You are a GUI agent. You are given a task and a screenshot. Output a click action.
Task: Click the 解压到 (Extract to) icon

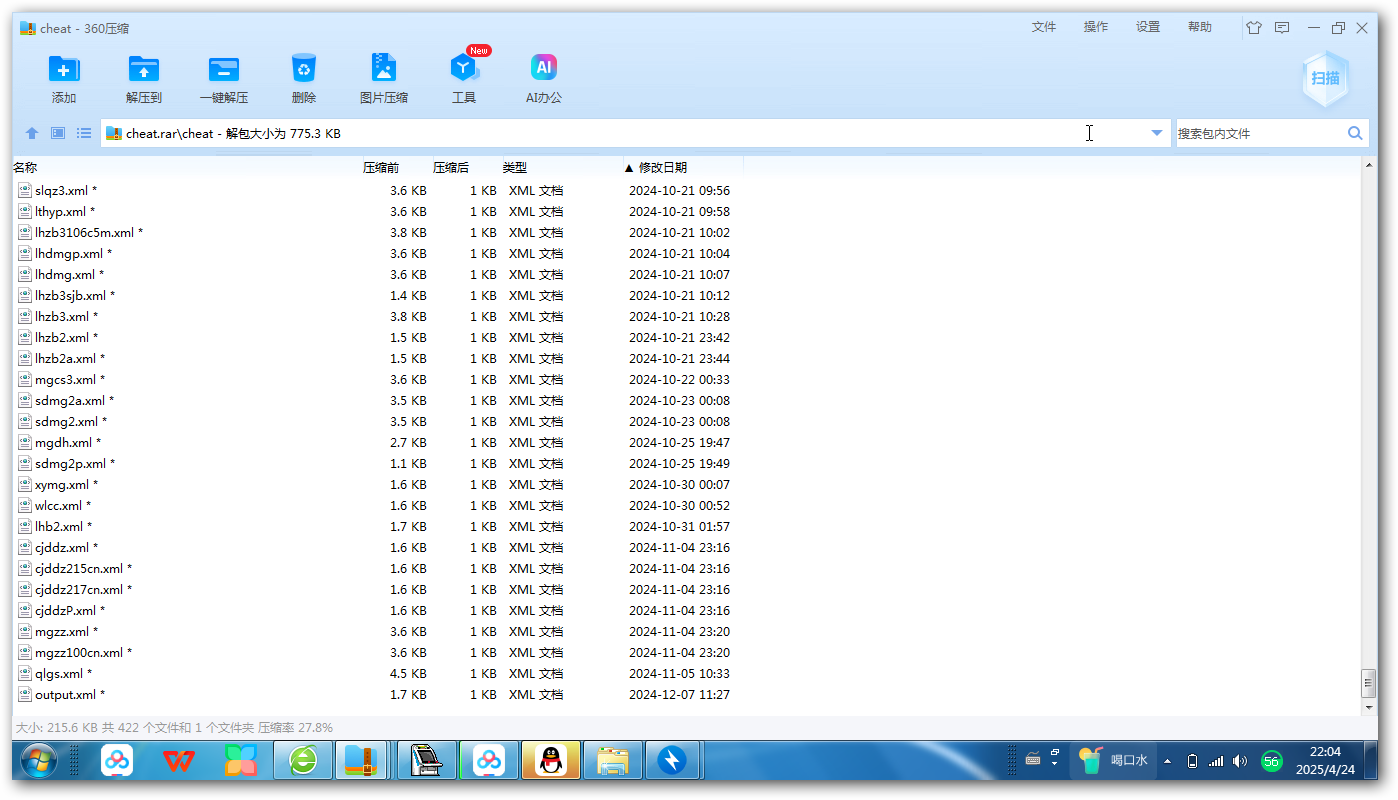(144, 69)
